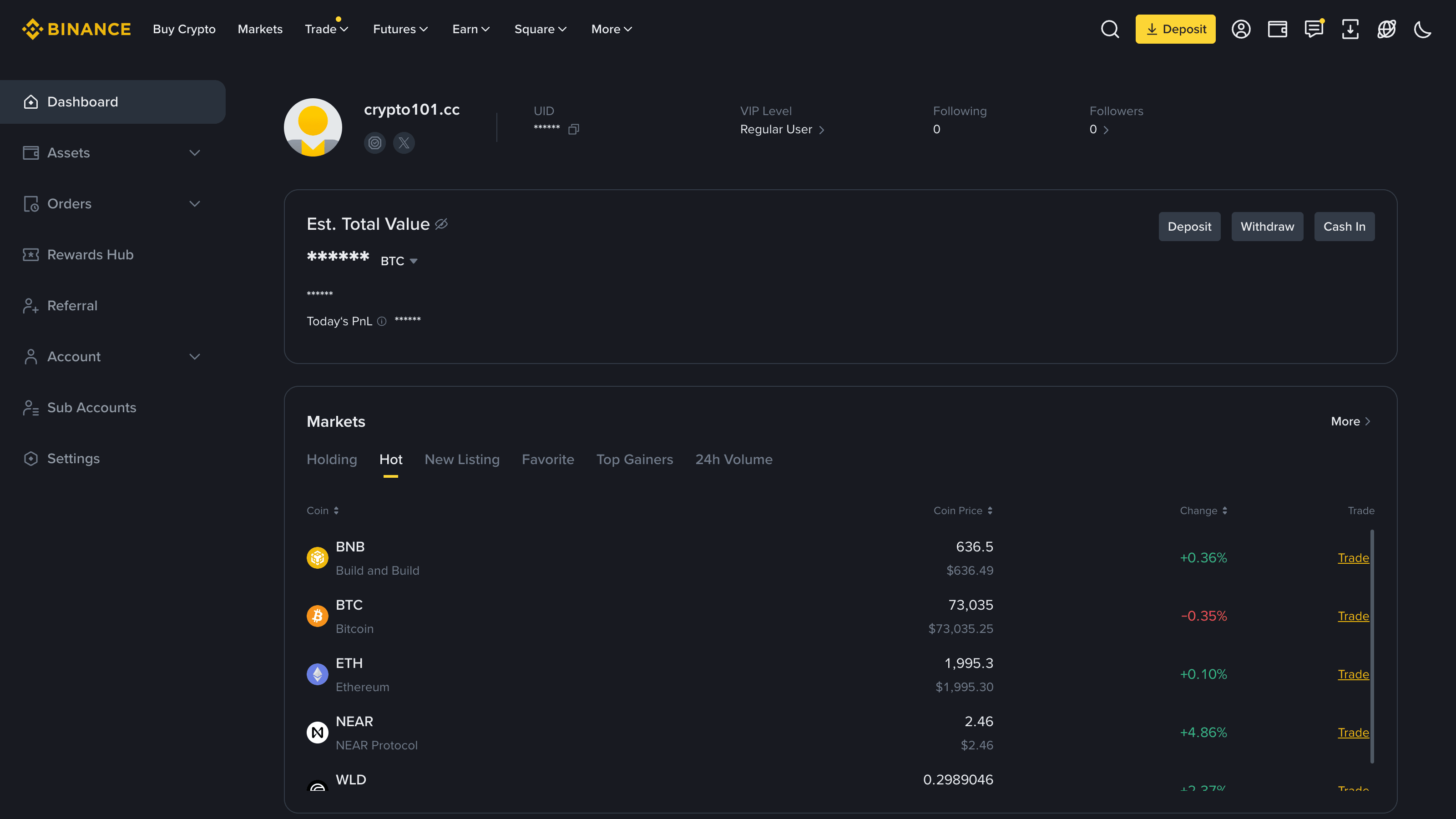Click the BNB coin icon
The width and height of the screenshot is (1456, 819).
(317, 558)
